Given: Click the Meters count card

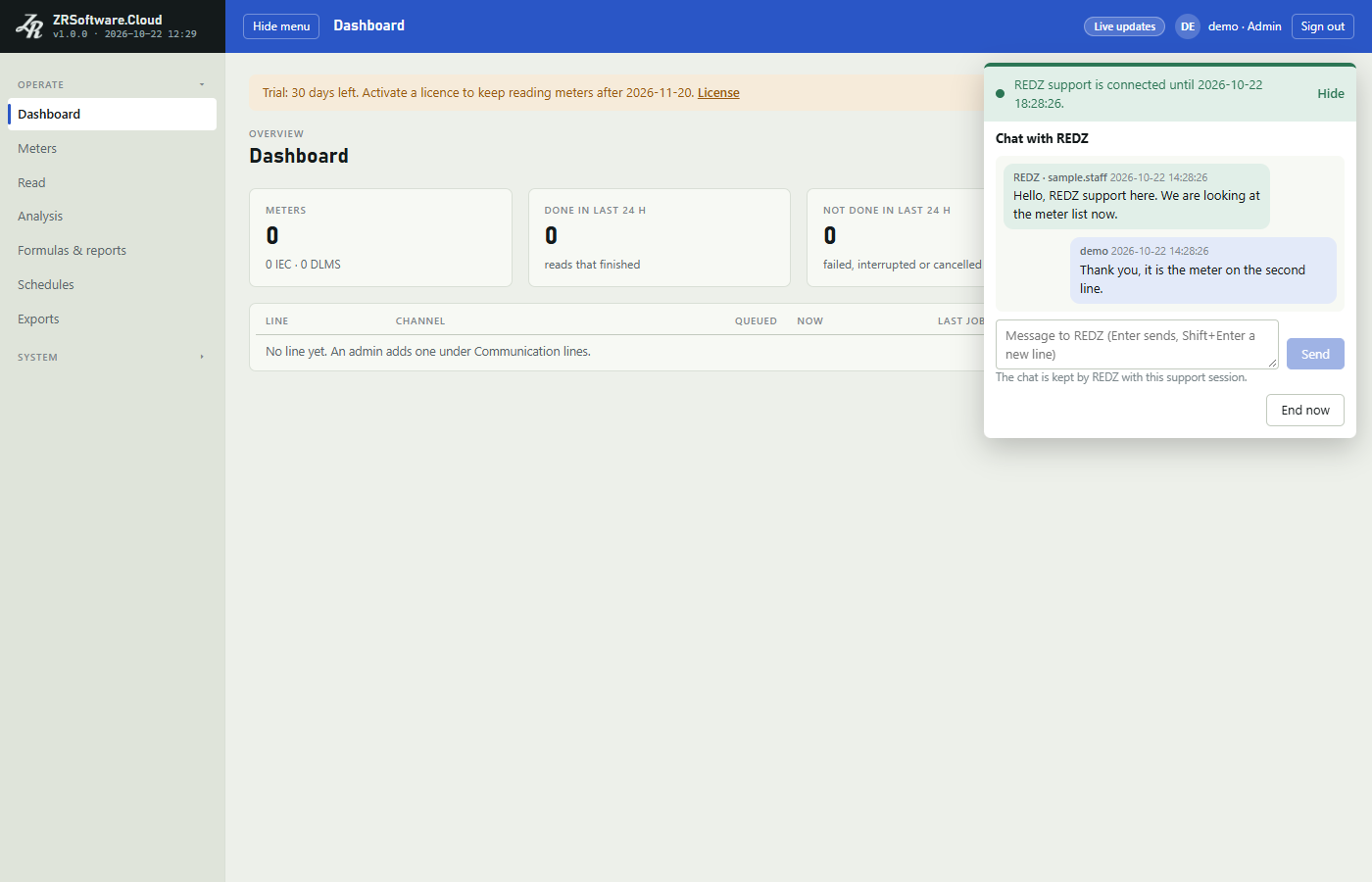Looking at the screenshot, I should 380,237.
